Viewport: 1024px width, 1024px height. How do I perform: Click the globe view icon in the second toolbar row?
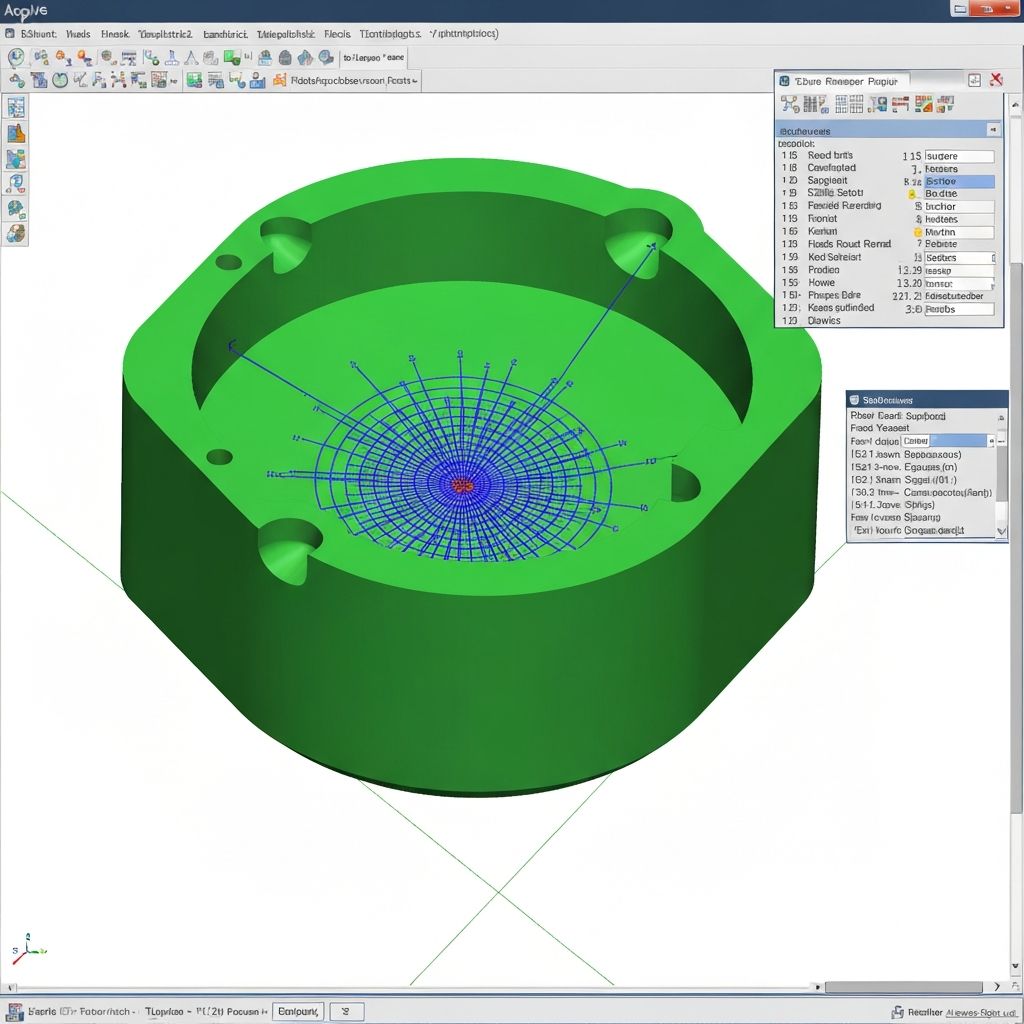(62, 80)
